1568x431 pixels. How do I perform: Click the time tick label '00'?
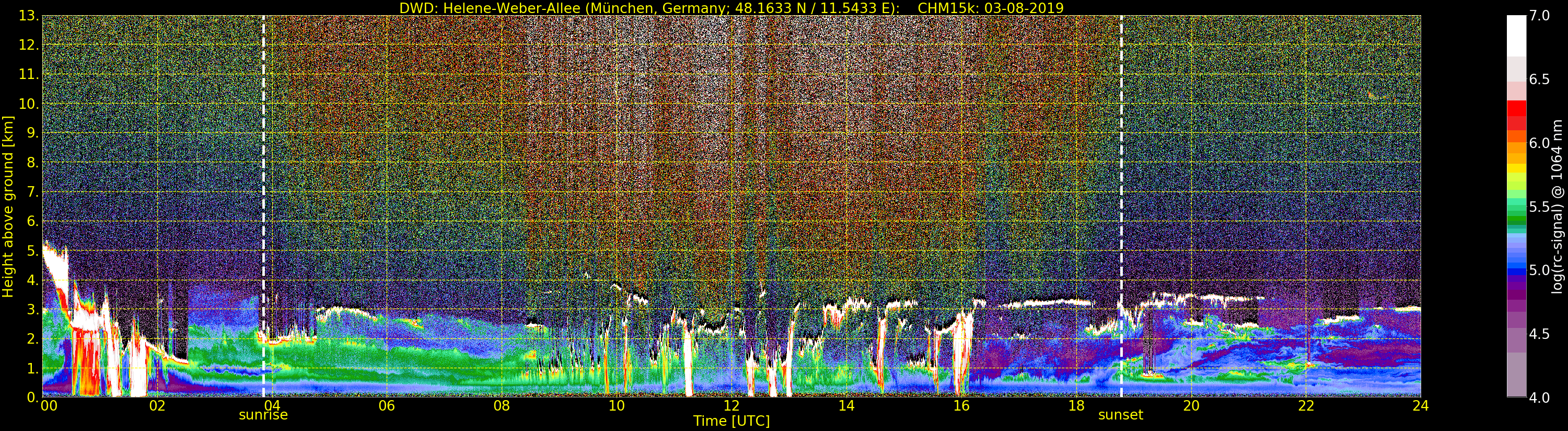49,406
